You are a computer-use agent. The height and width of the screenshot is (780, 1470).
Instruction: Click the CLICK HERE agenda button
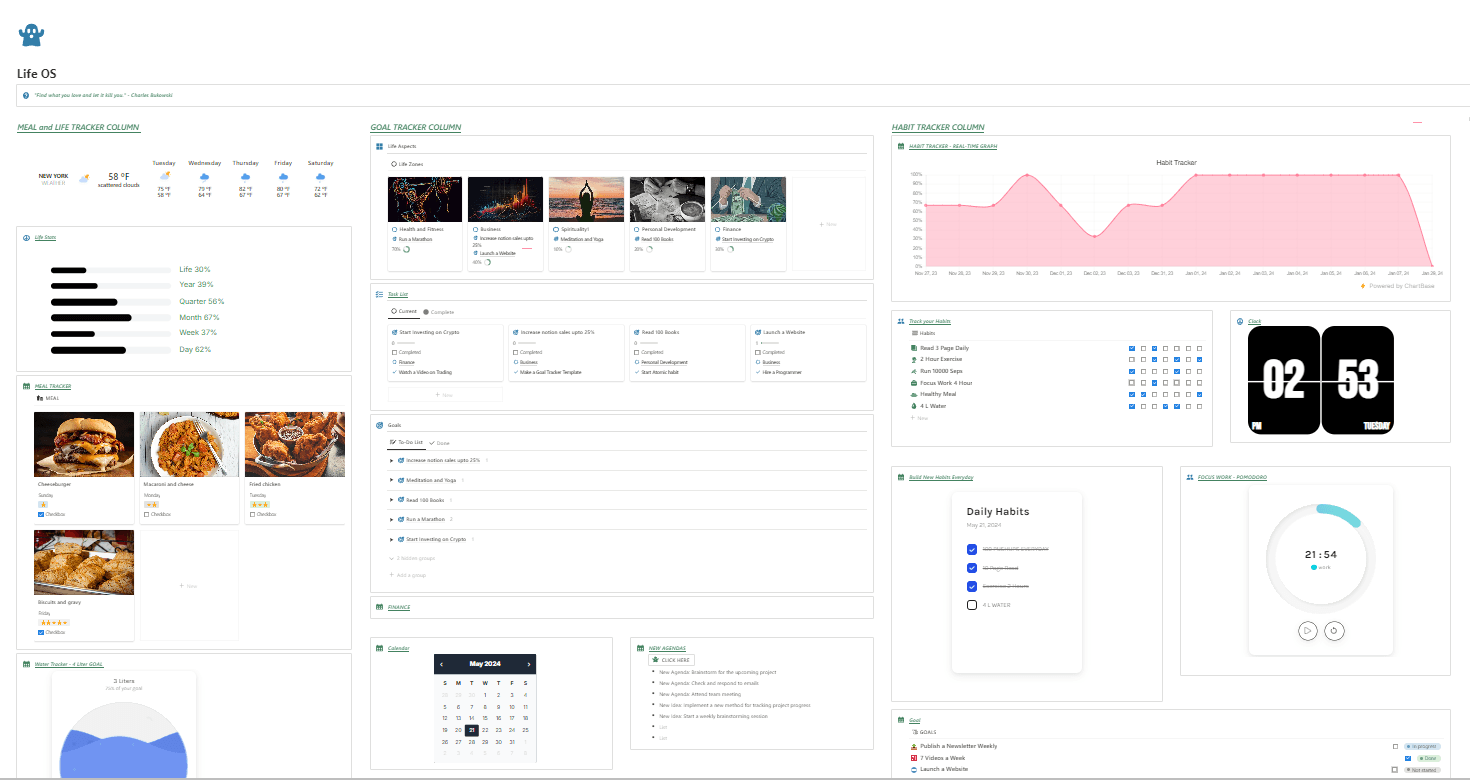[x=671, y=660]
